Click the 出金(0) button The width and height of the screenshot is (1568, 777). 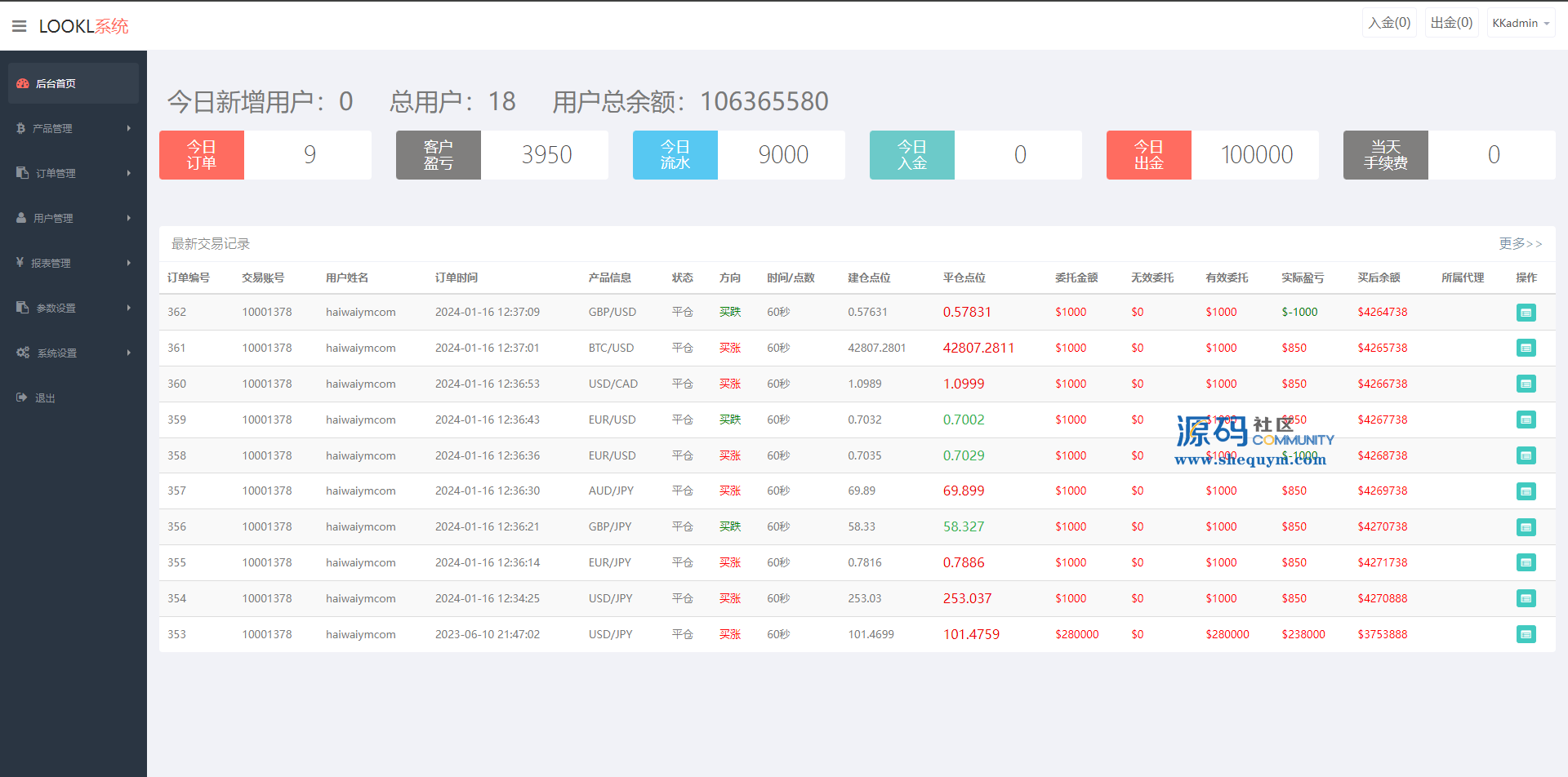coord(1451,23)
